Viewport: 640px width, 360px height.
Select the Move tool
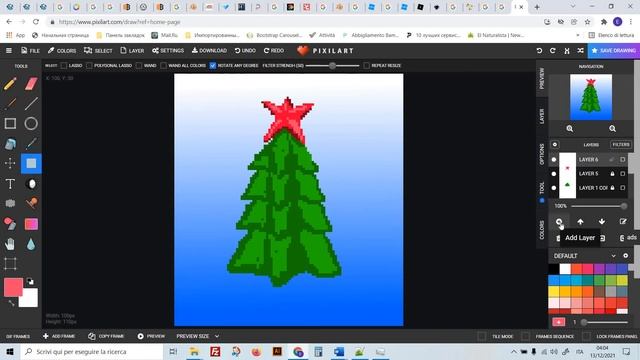point(10,163)
